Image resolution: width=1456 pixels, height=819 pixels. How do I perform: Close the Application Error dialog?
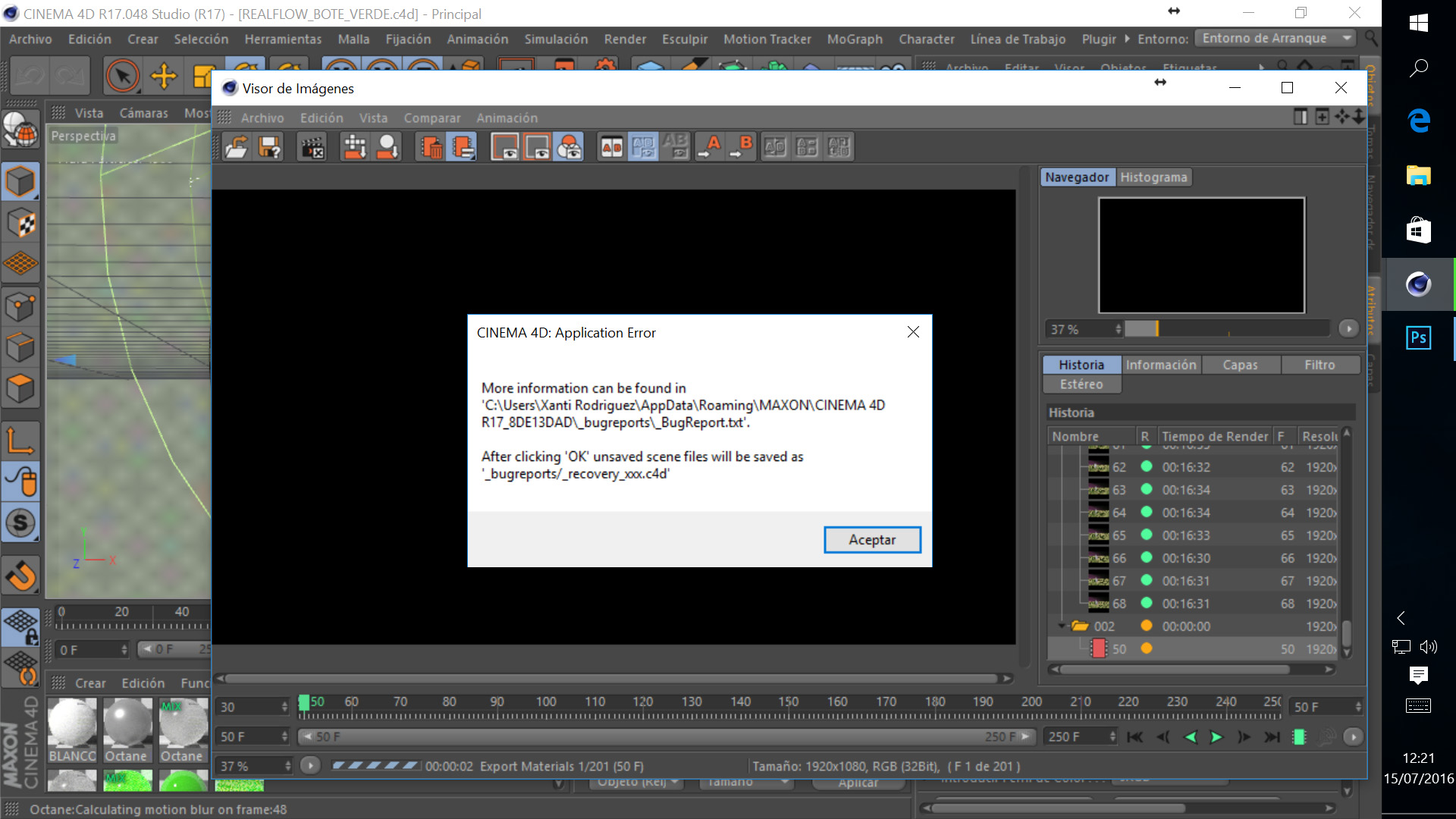(913, 332)
